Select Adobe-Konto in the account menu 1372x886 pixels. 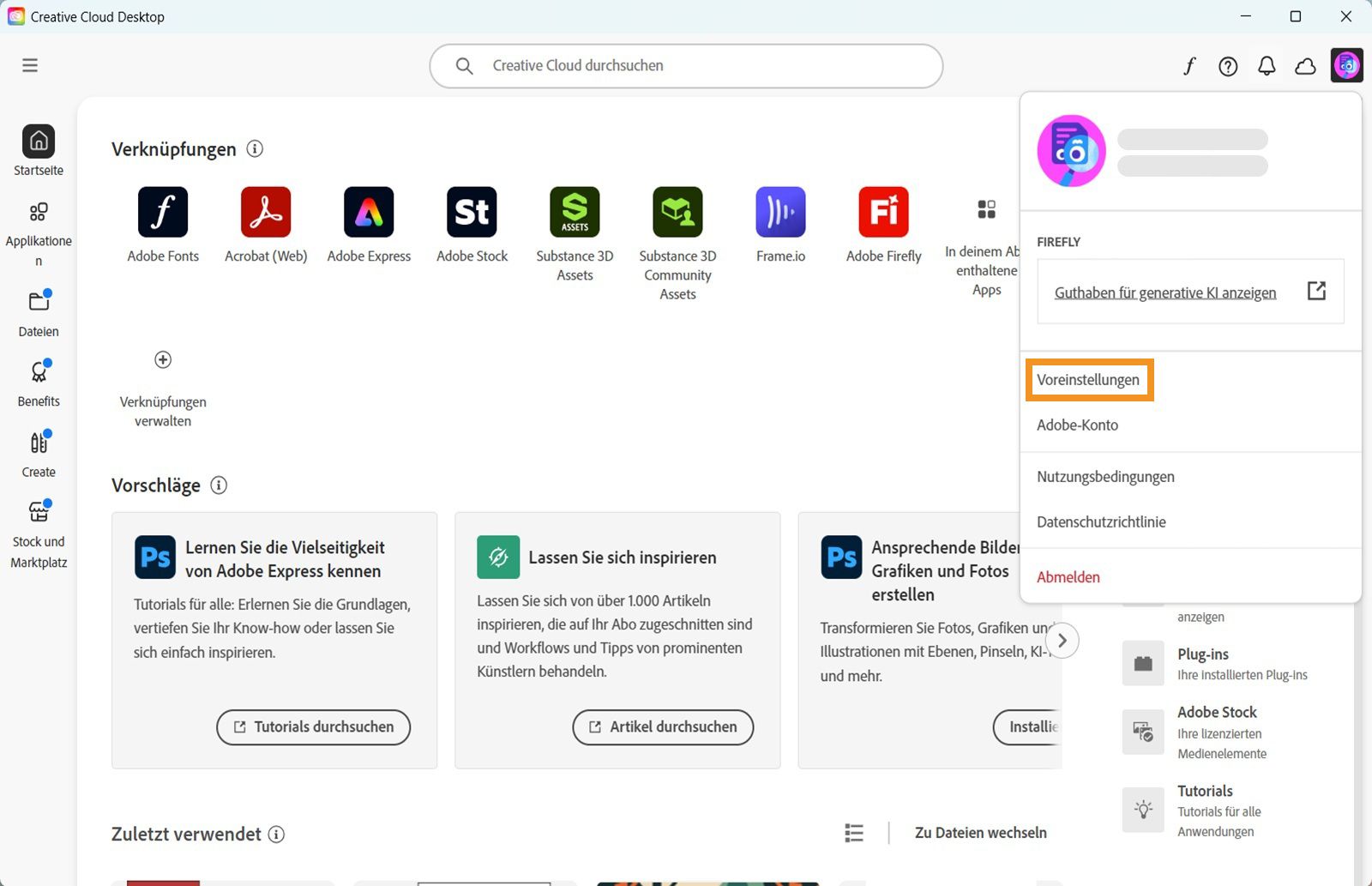coord(1077,425)
